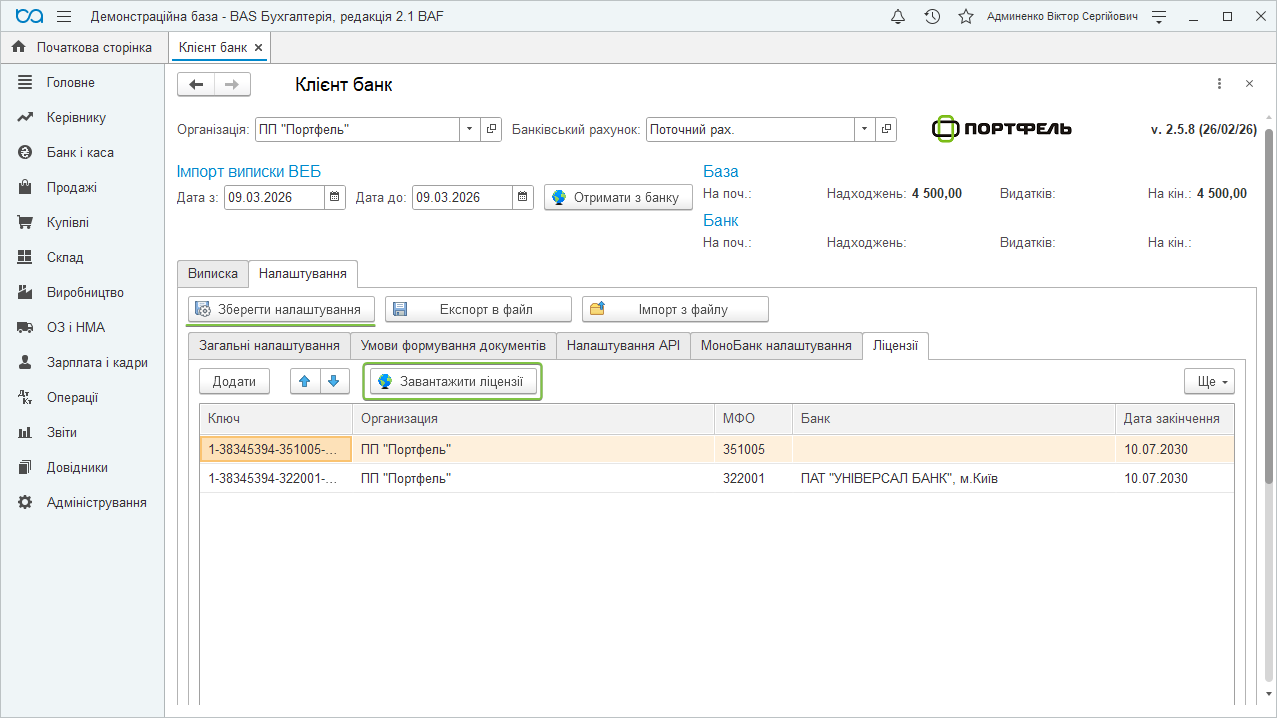Screen dimensions: 1277x718
Task: Open the history clock icon
Action: pos(932,17)
